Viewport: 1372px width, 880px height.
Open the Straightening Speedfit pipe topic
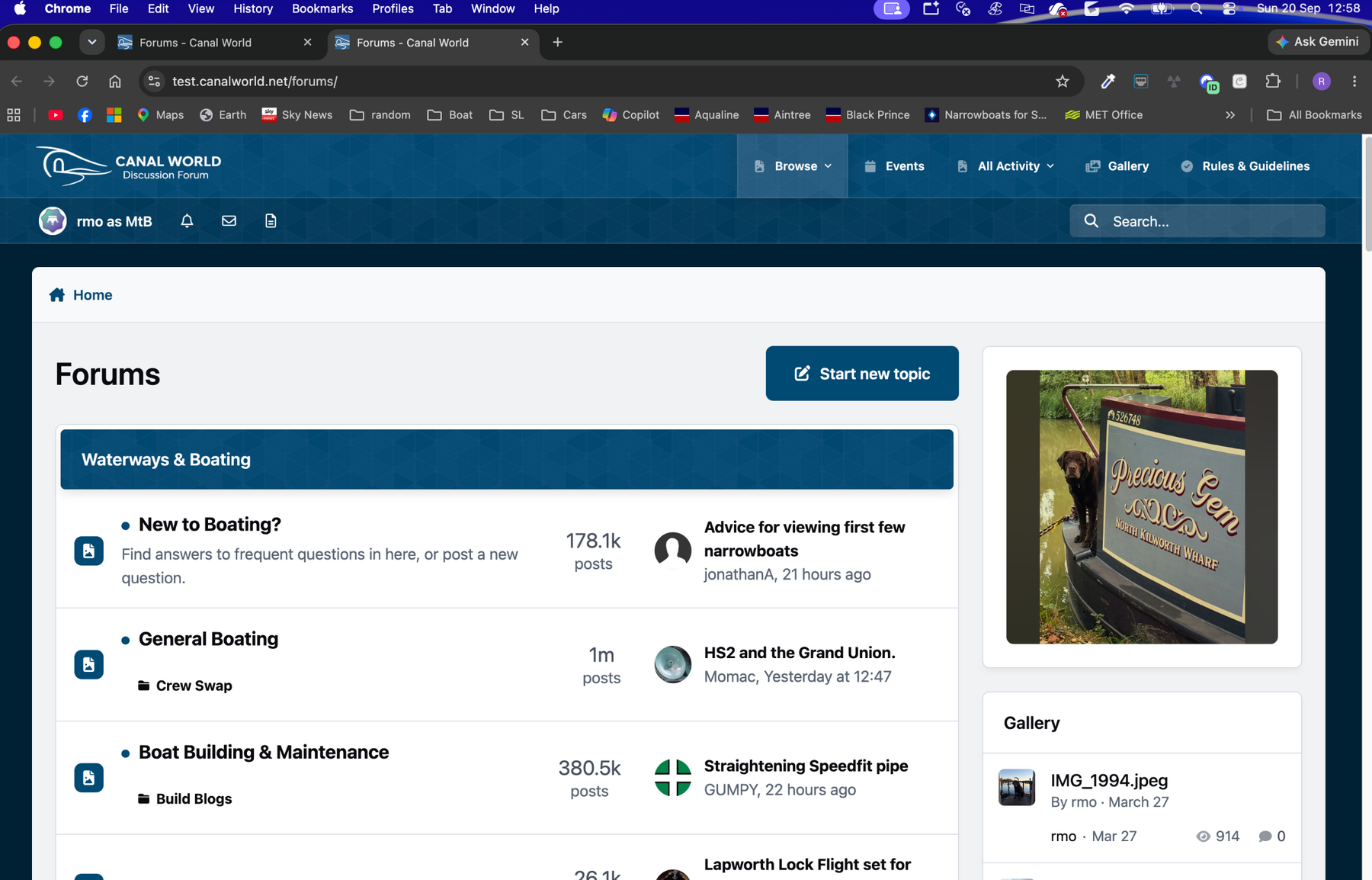(806, 766)
